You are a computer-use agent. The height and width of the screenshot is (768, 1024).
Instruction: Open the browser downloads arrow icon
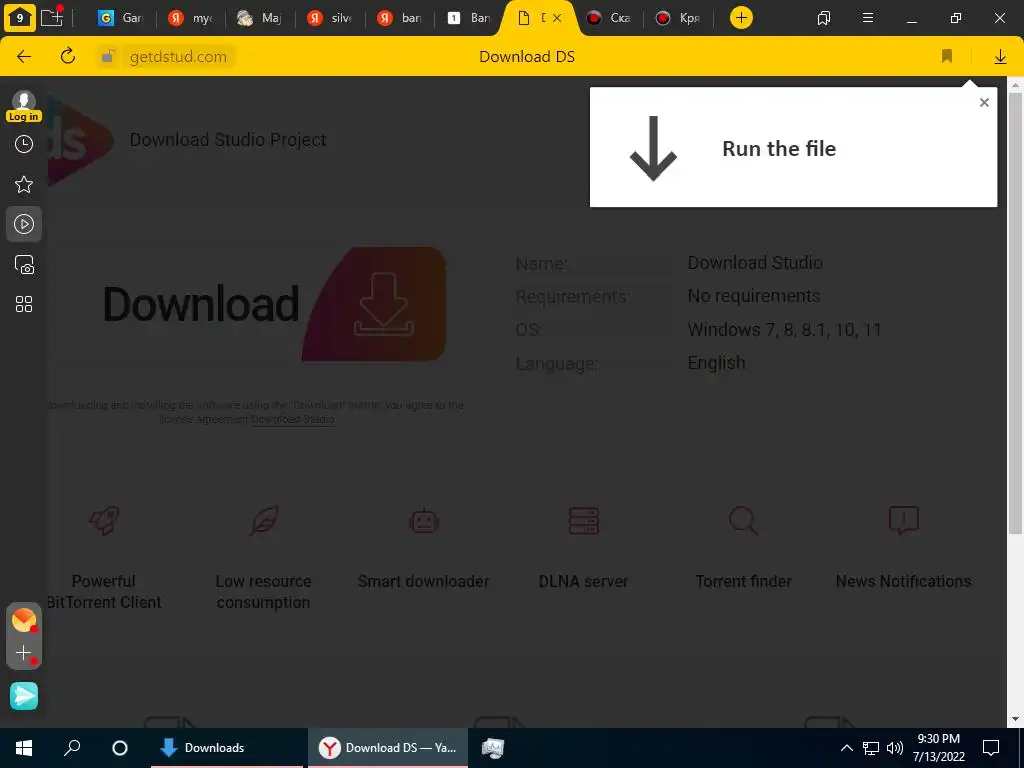[1000, 57]
